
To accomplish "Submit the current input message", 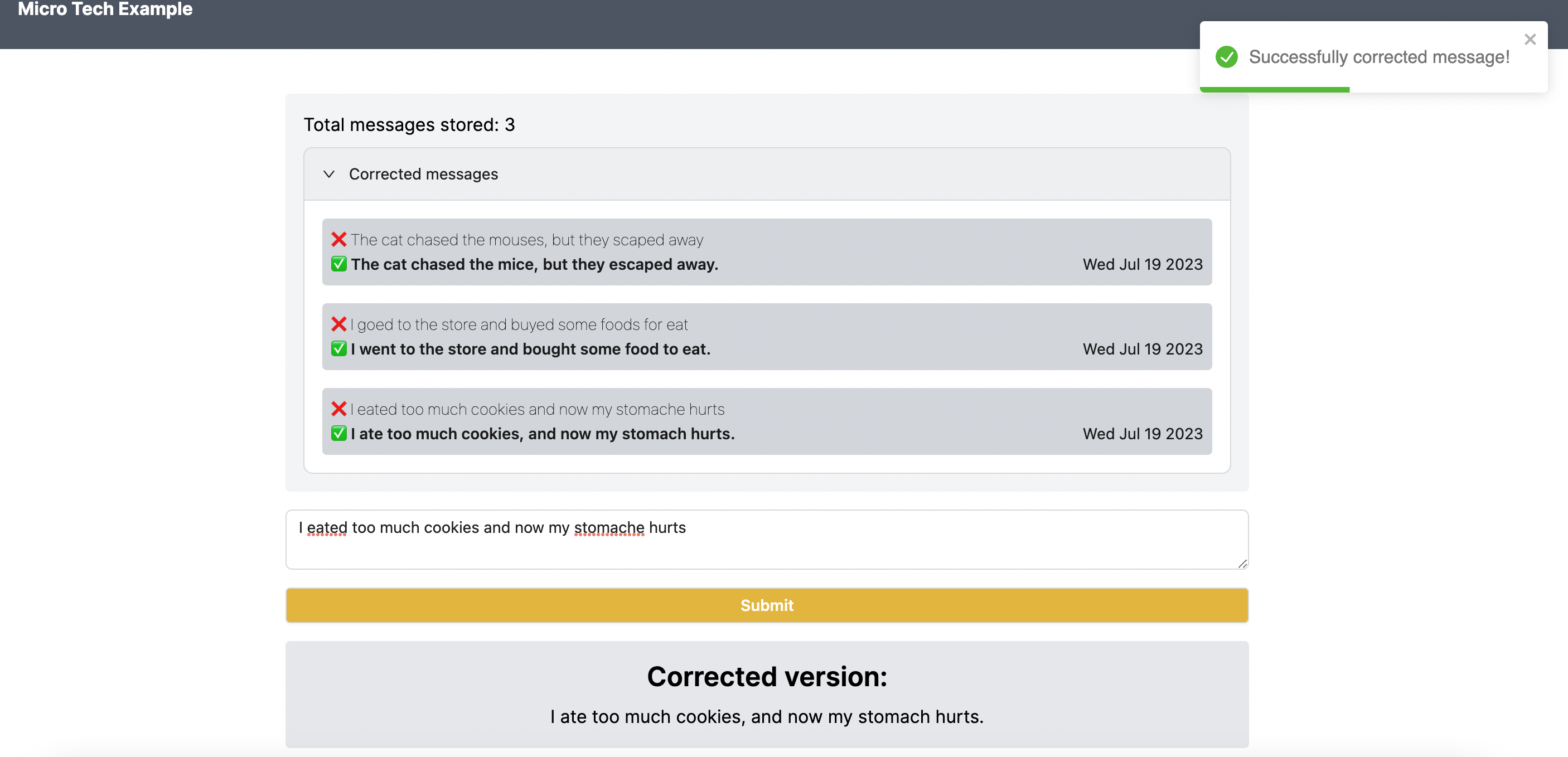I will tap(767, 605).
